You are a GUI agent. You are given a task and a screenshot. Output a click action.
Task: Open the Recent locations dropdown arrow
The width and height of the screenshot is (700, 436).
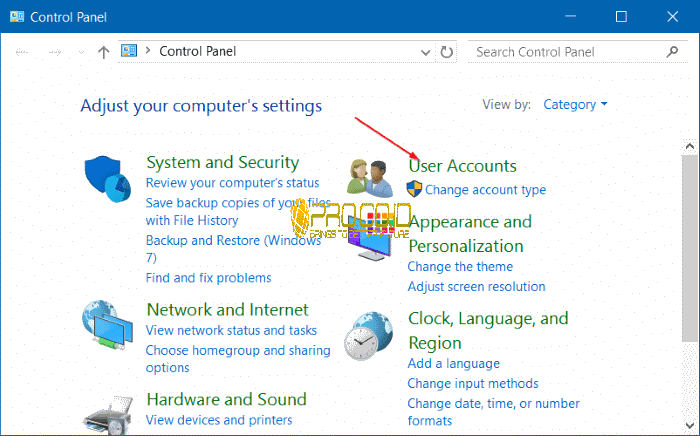pyautogui.click(x=81, y=53)
